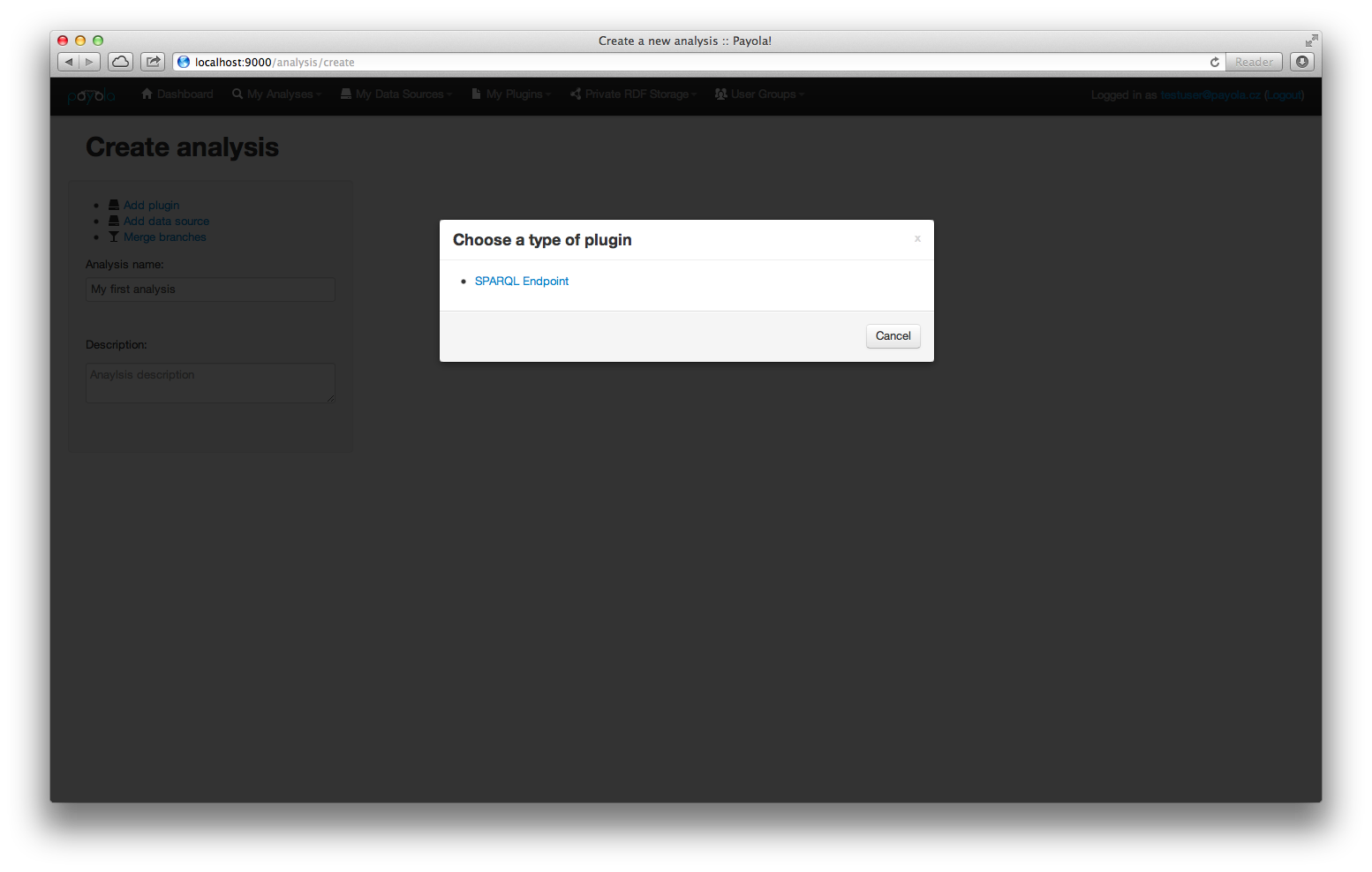Viewport: 1372px width, 872px height.
Task: Click the Choose a type of plugin title
Action: [x=542, y=240]
